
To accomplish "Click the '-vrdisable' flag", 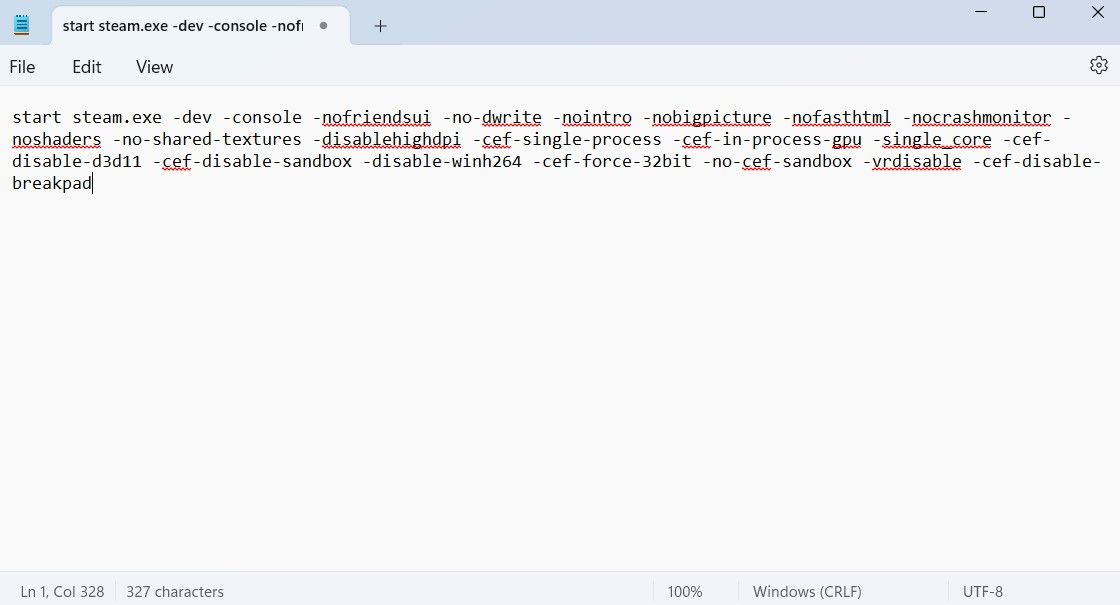I will point(912,161).
